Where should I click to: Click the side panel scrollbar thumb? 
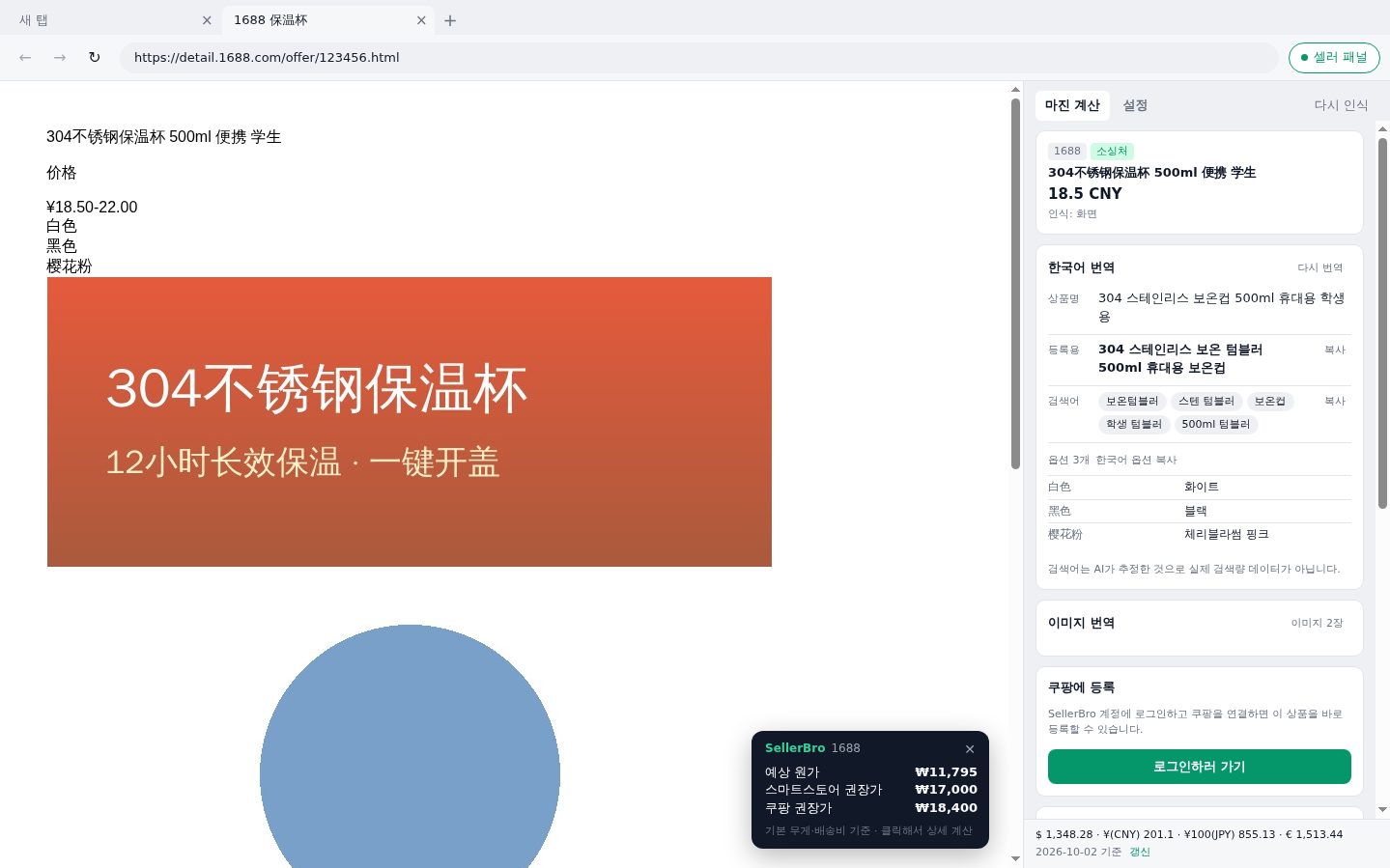1382,323
